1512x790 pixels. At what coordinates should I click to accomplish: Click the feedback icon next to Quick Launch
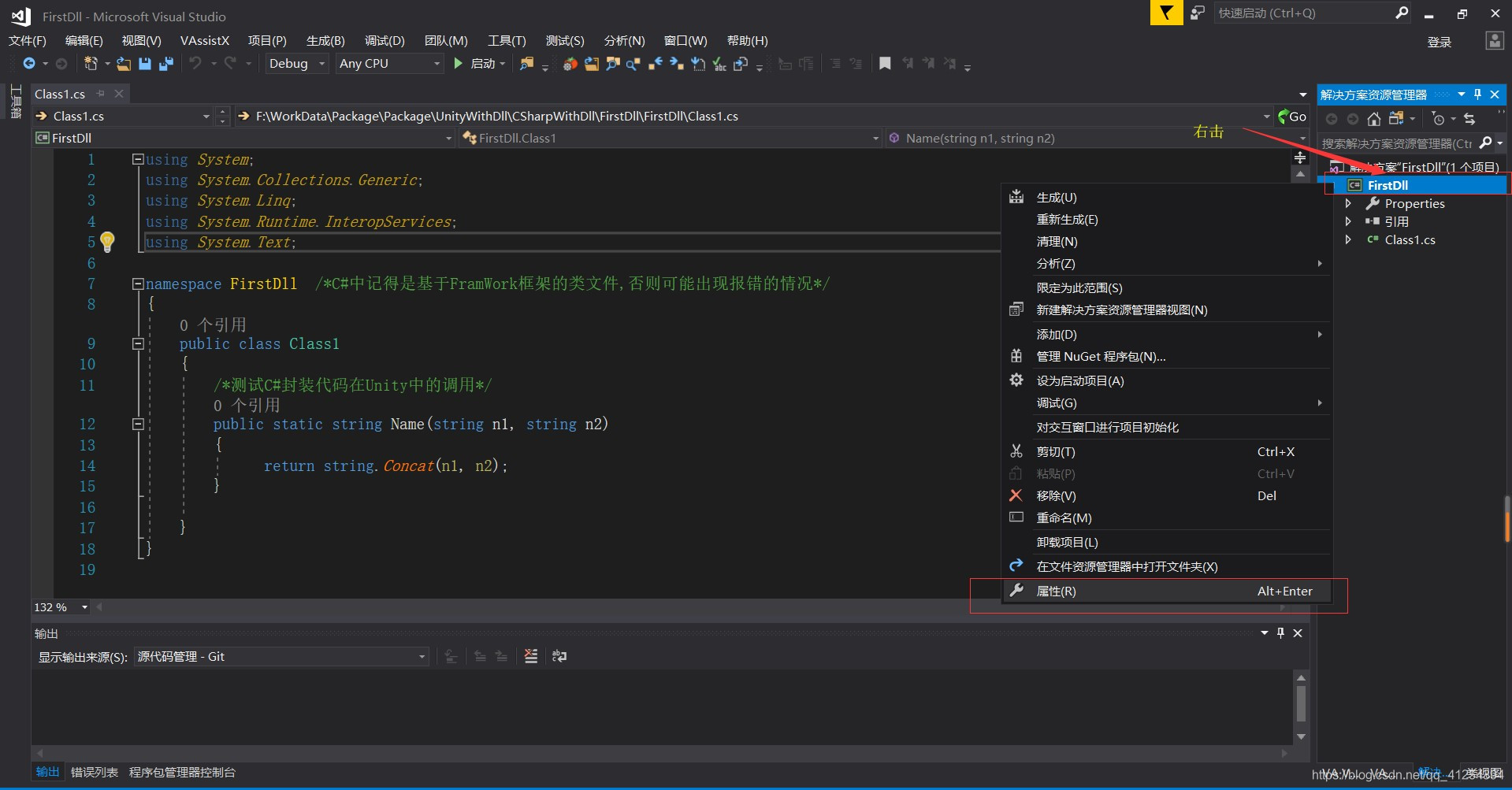(1198, 13)
